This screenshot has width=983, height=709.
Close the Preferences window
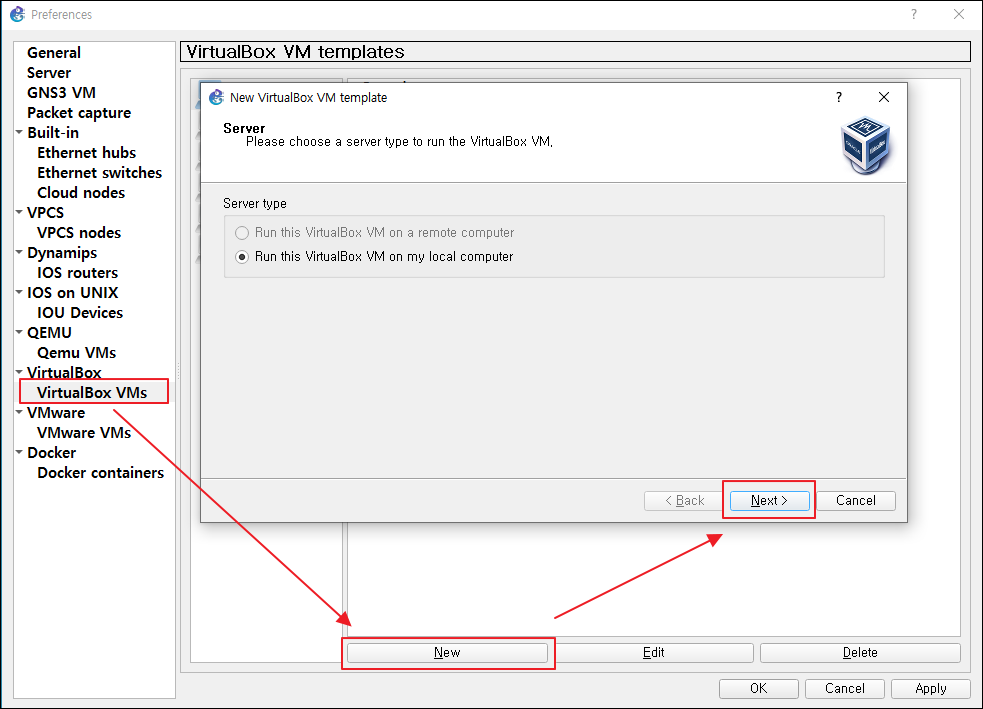pyautogui.click(x=959, y=14)
